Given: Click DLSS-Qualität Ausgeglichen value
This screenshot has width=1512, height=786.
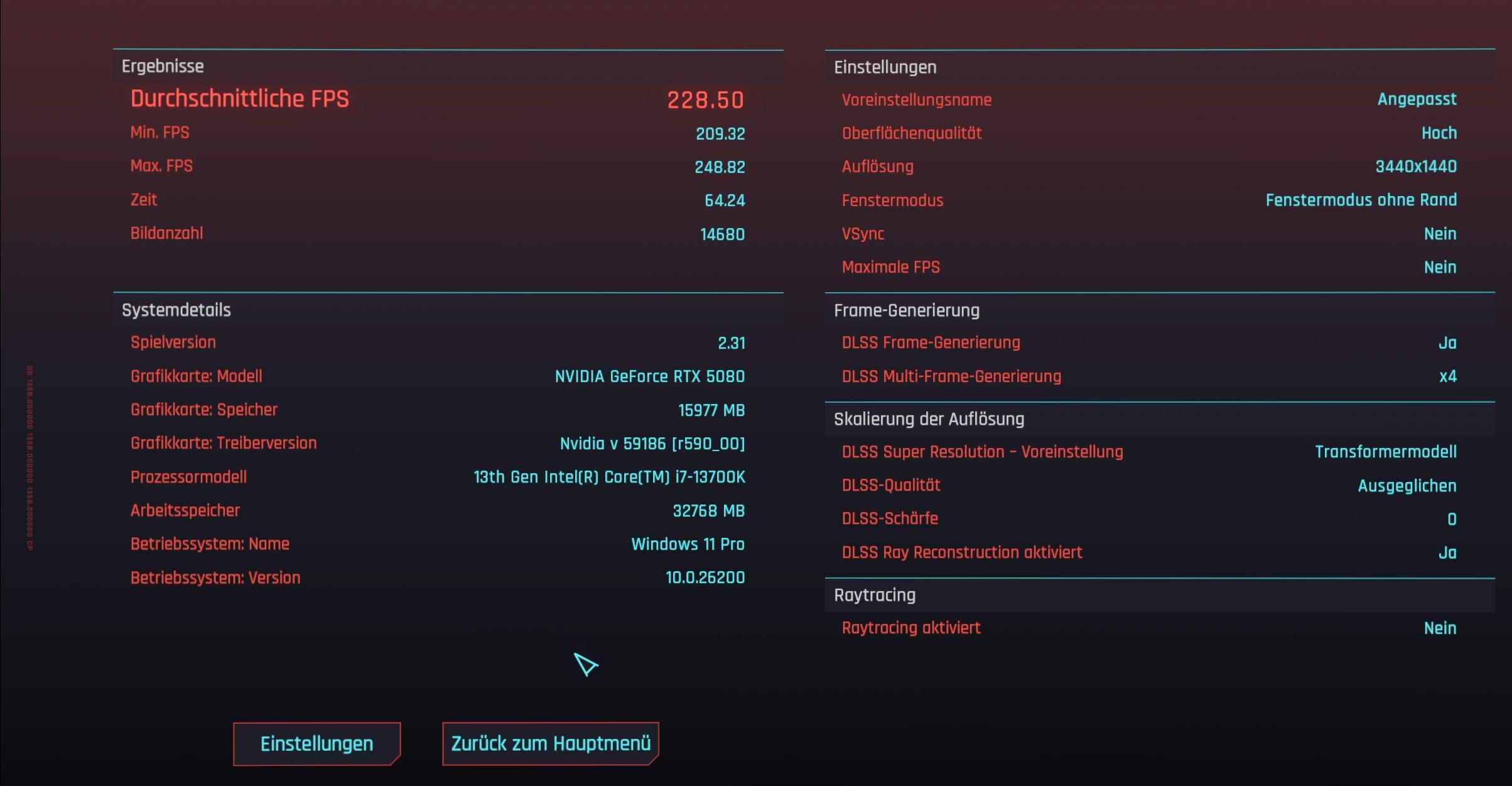Looking at the screenshot, I should click(1407, 486).
